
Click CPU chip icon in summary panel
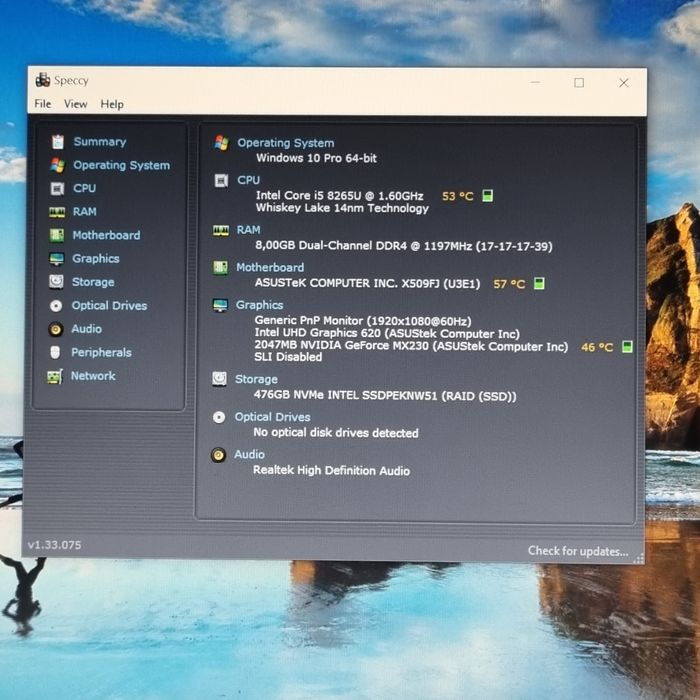[x=221, y=180]
